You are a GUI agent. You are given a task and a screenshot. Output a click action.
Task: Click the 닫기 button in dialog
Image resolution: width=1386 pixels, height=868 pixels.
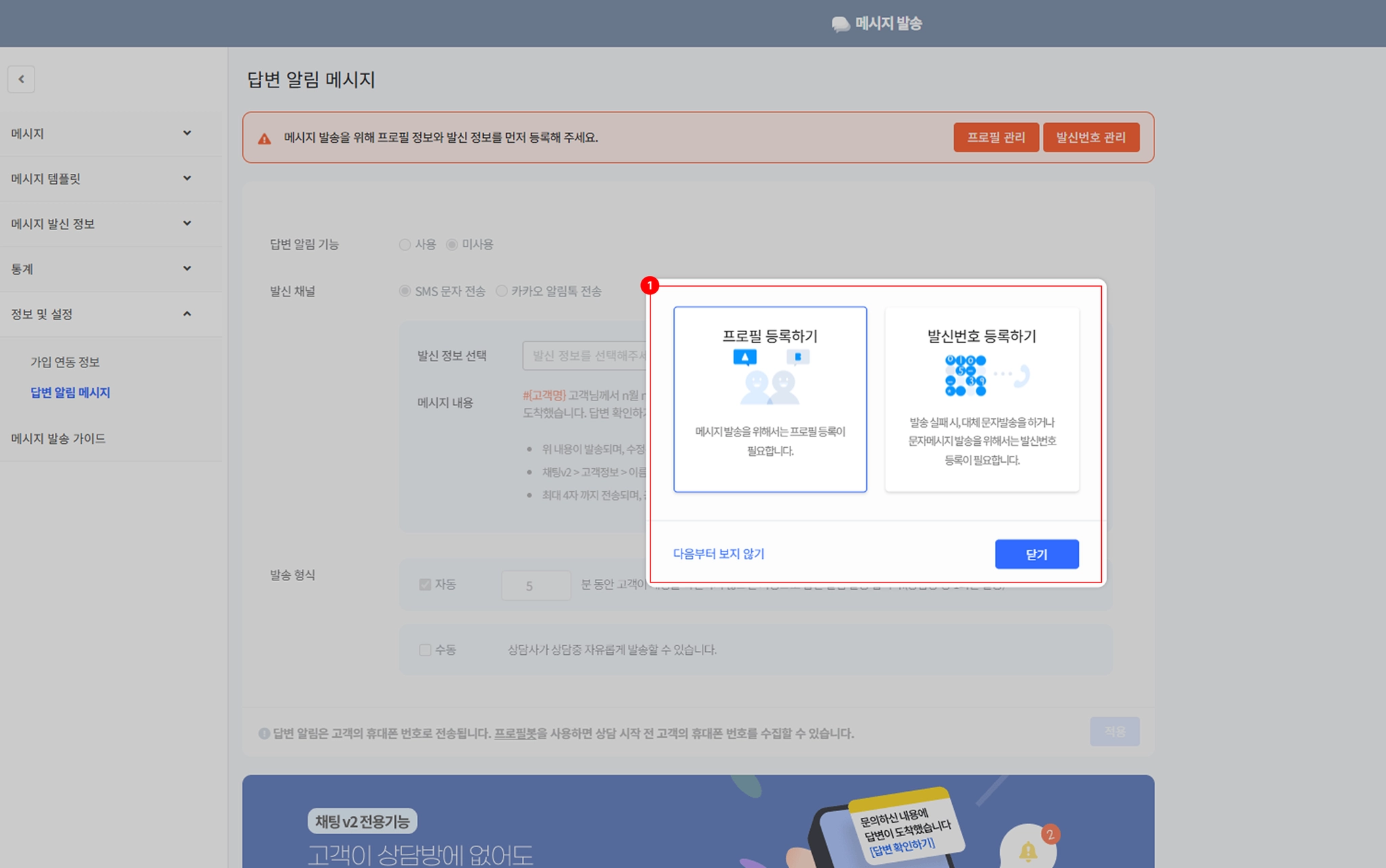pos(1036,554)
